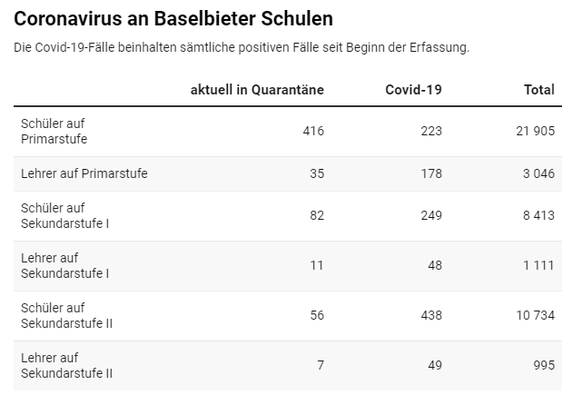Click the 'Covid-19' column header
The height and width of the screenshot is (395, 582).
(413, 90)
